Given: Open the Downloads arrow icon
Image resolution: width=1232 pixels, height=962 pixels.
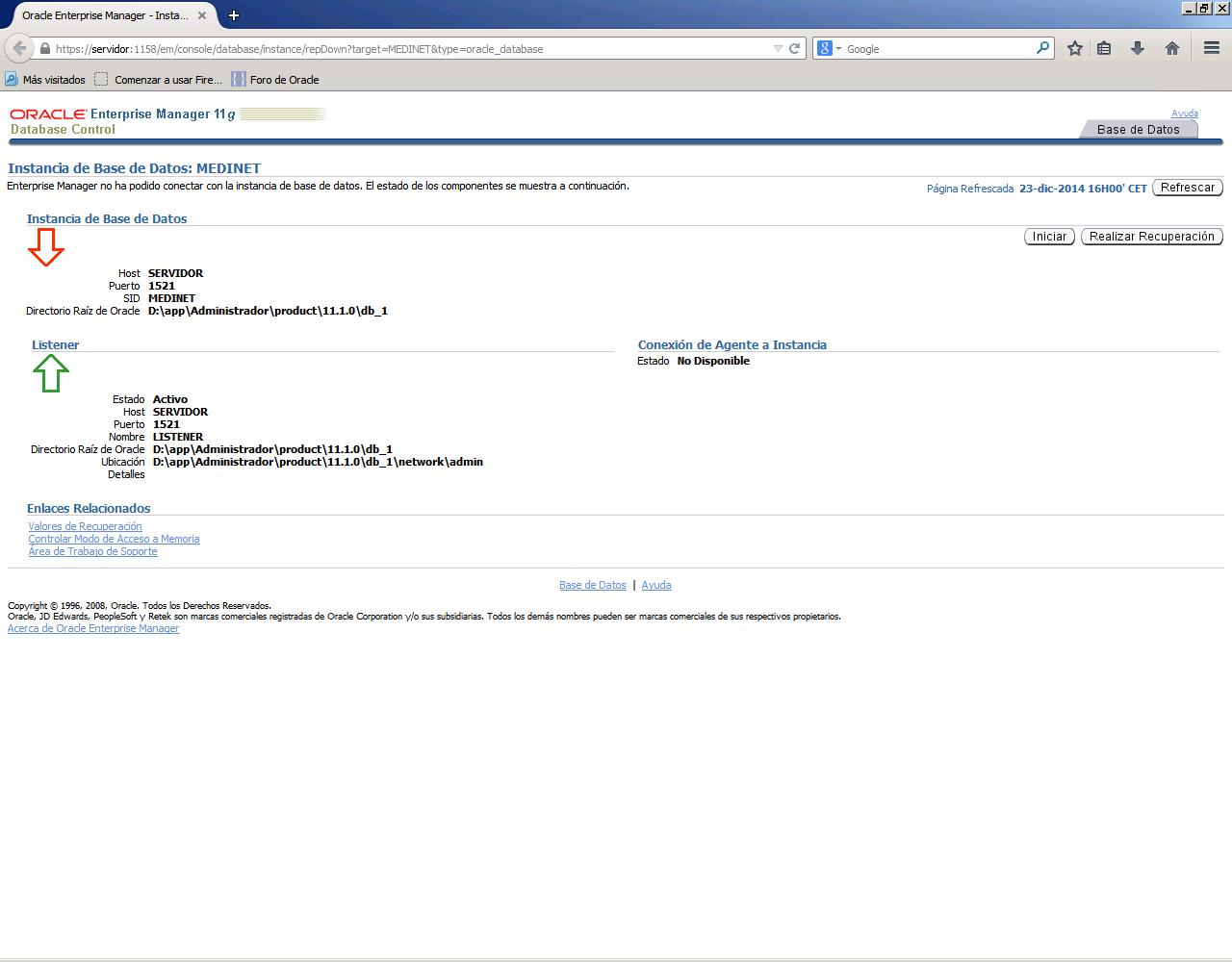Looking at the screenshot, I should (1138, 48).
